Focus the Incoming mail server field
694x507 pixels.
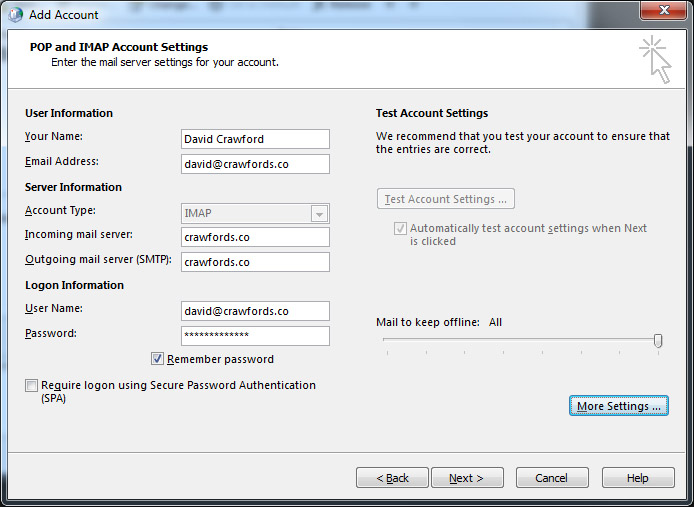click(x=255, y=237)
